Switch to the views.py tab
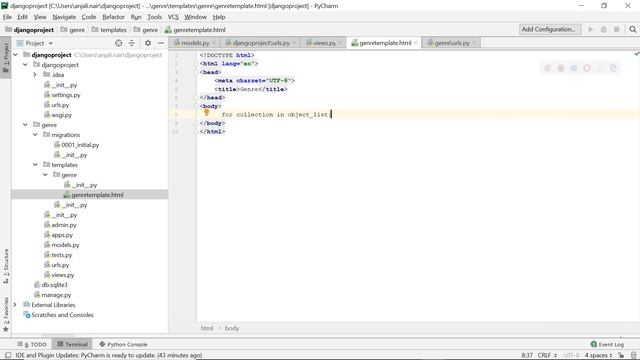640x360 pixels. [x=324, y=42]
